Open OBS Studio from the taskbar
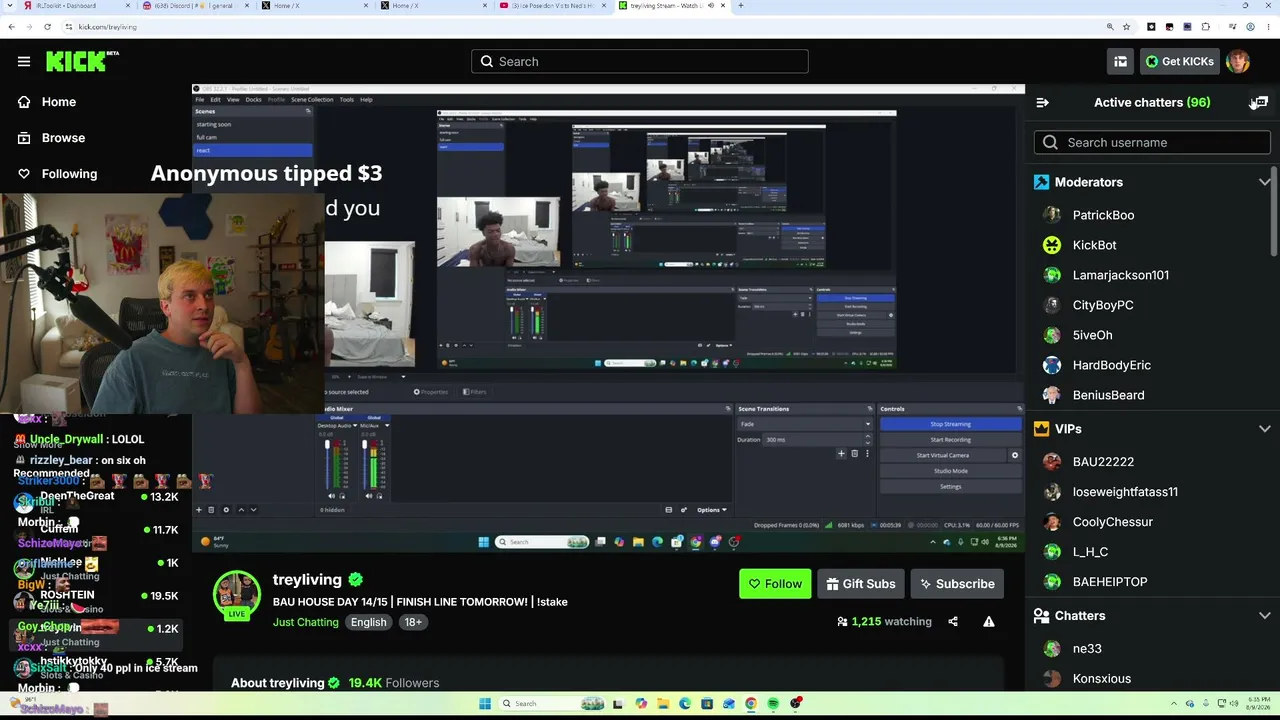The width and height of the screenshot is (1280, 720). coord(796,704)
